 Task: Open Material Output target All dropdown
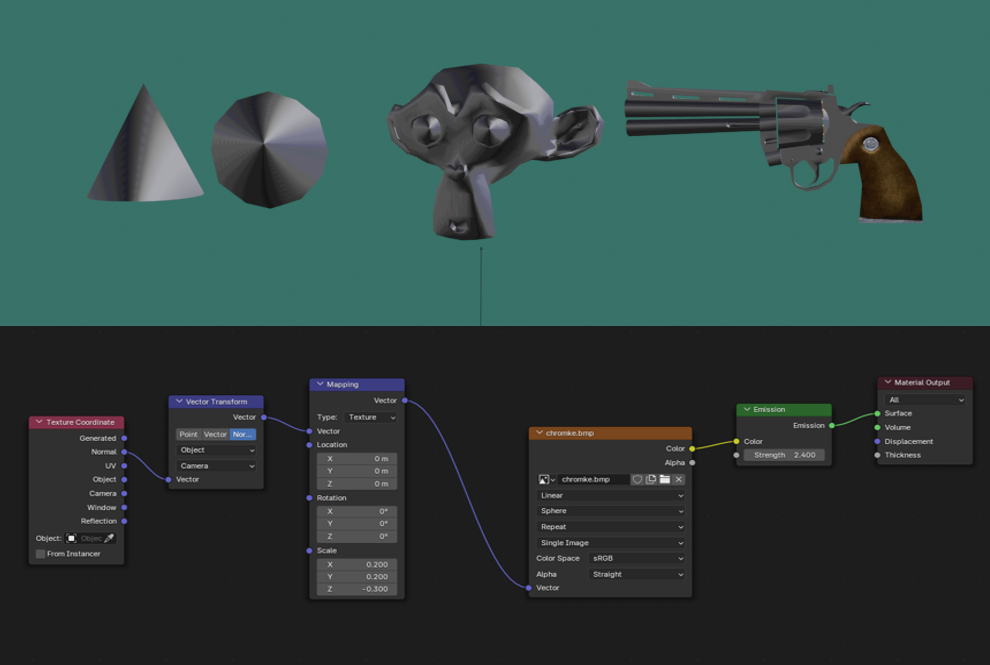pyautogui.click(x=925, y=400)
